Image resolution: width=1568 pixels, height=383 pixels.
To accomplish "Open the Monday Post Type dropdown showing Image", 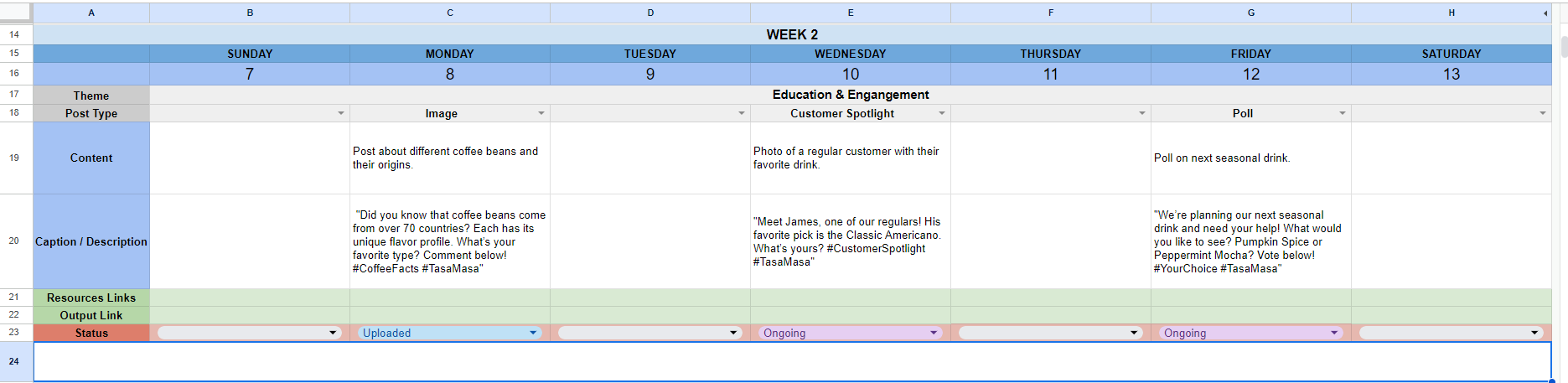I will pyautogui.click(x=541, y=113).
